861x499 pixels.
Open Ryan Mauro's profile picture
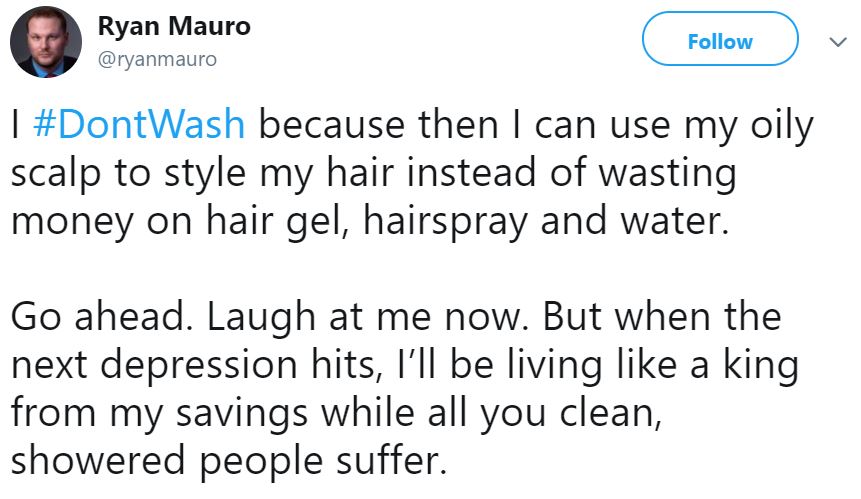pos(46,42)
